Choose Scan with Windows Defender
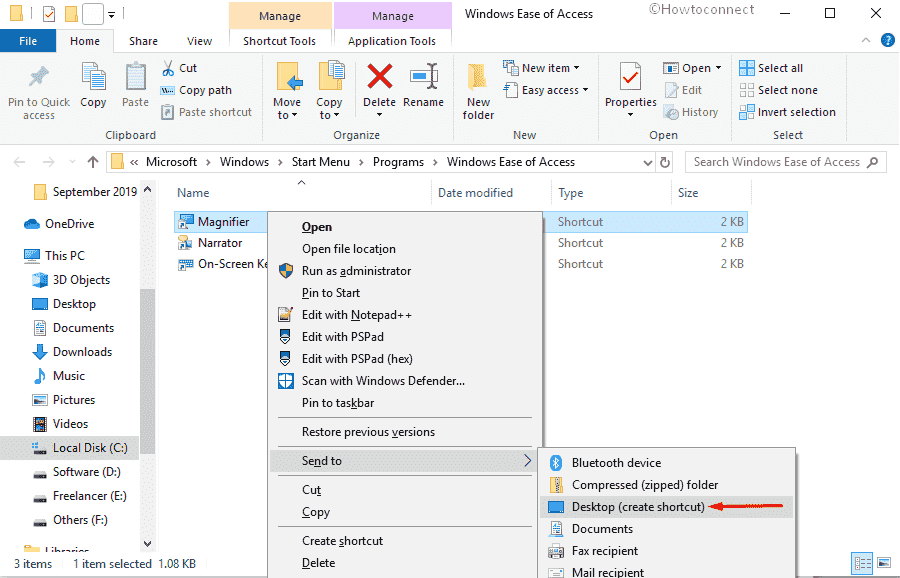Image resolution: width=900 pixels, height=578 pixels. [383, 381]
